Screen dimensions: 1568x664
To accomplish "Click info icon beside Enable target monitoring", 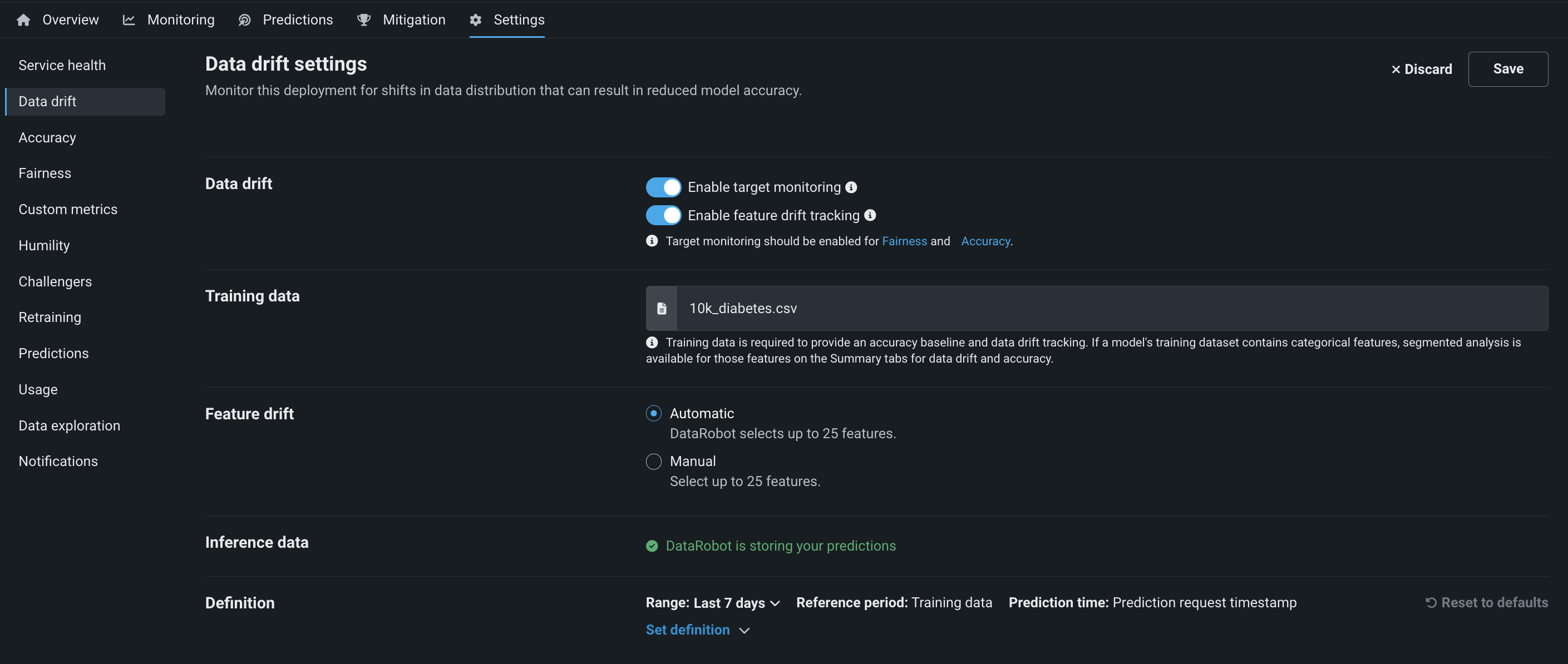I will (x=851, y=187).
